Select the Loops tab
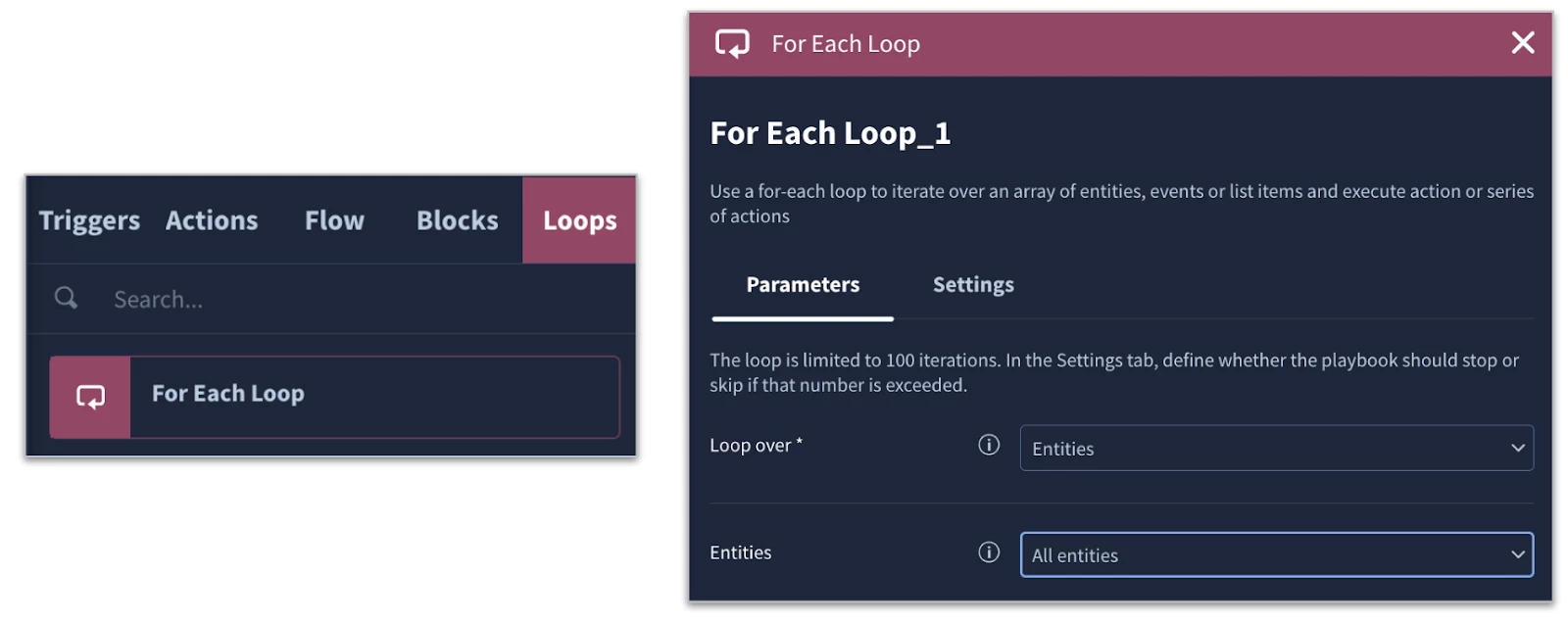 [x=579, y=220]
